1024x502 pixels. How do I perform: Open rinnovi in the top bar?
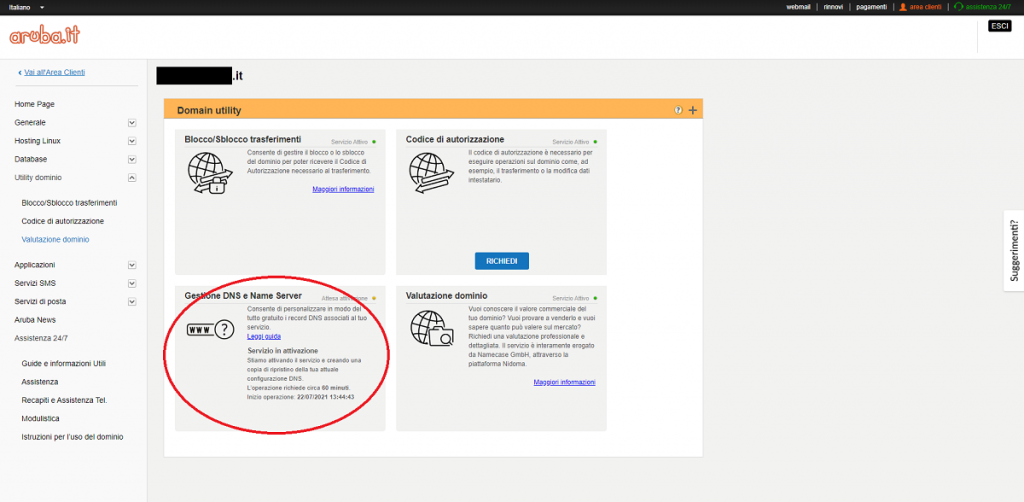coord(833,7)
